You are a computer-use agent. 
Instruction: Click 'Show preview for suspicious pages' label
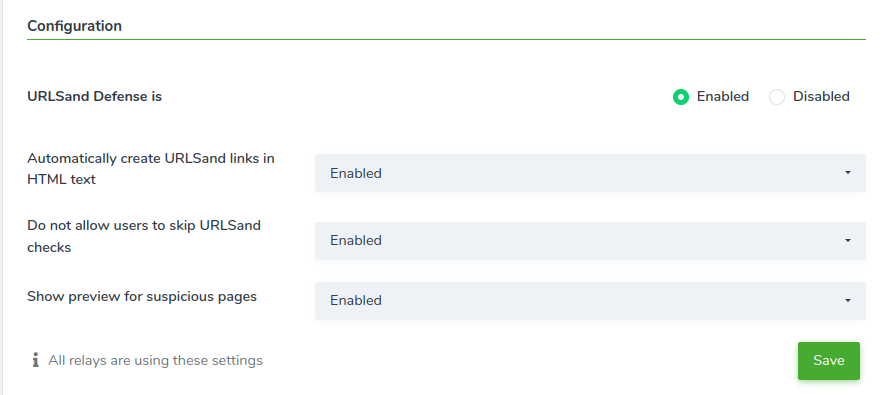coord(142,296)
